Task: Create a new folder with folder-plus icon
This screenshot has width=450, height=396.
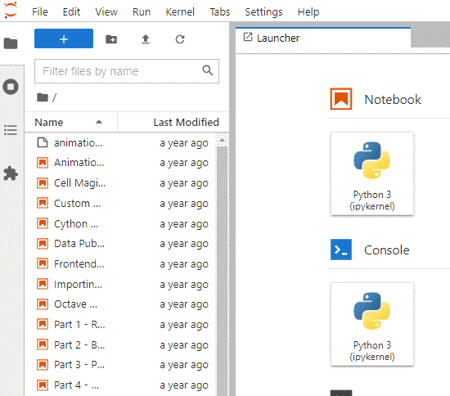Action: (111, 39)
